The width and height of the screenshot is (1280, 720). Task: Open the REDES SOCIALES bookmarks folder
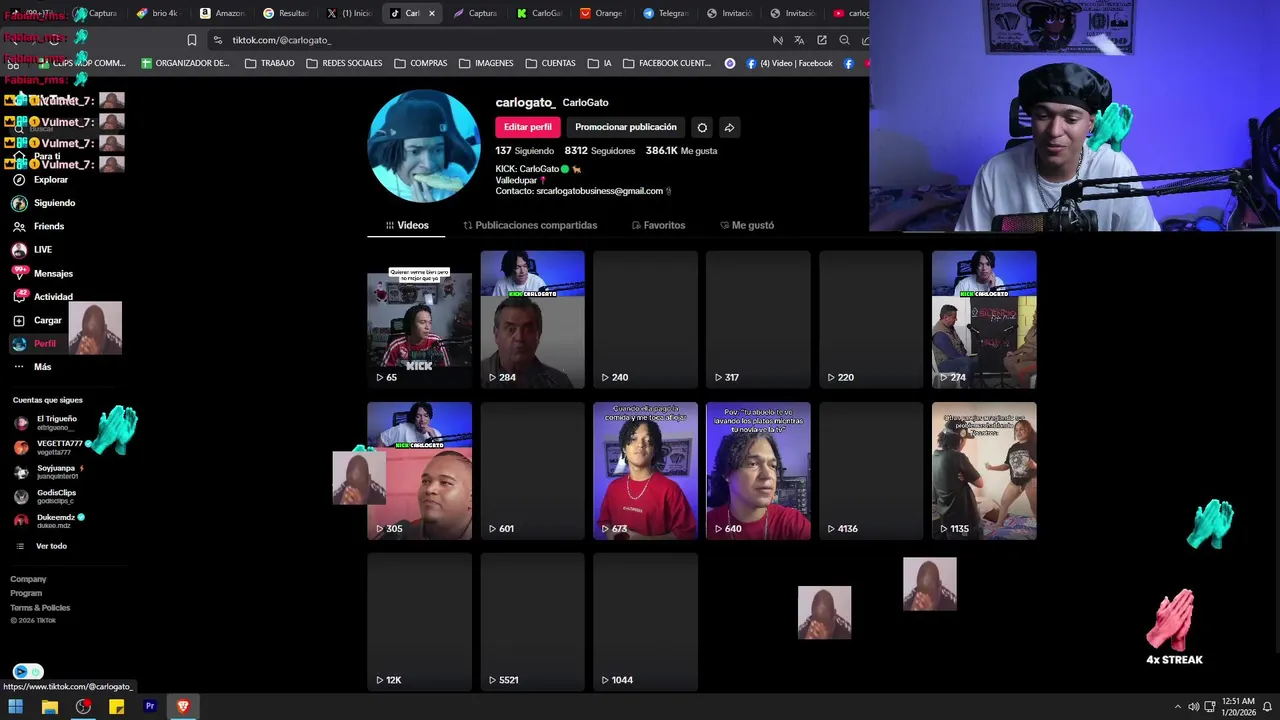[x=344, y=63]
